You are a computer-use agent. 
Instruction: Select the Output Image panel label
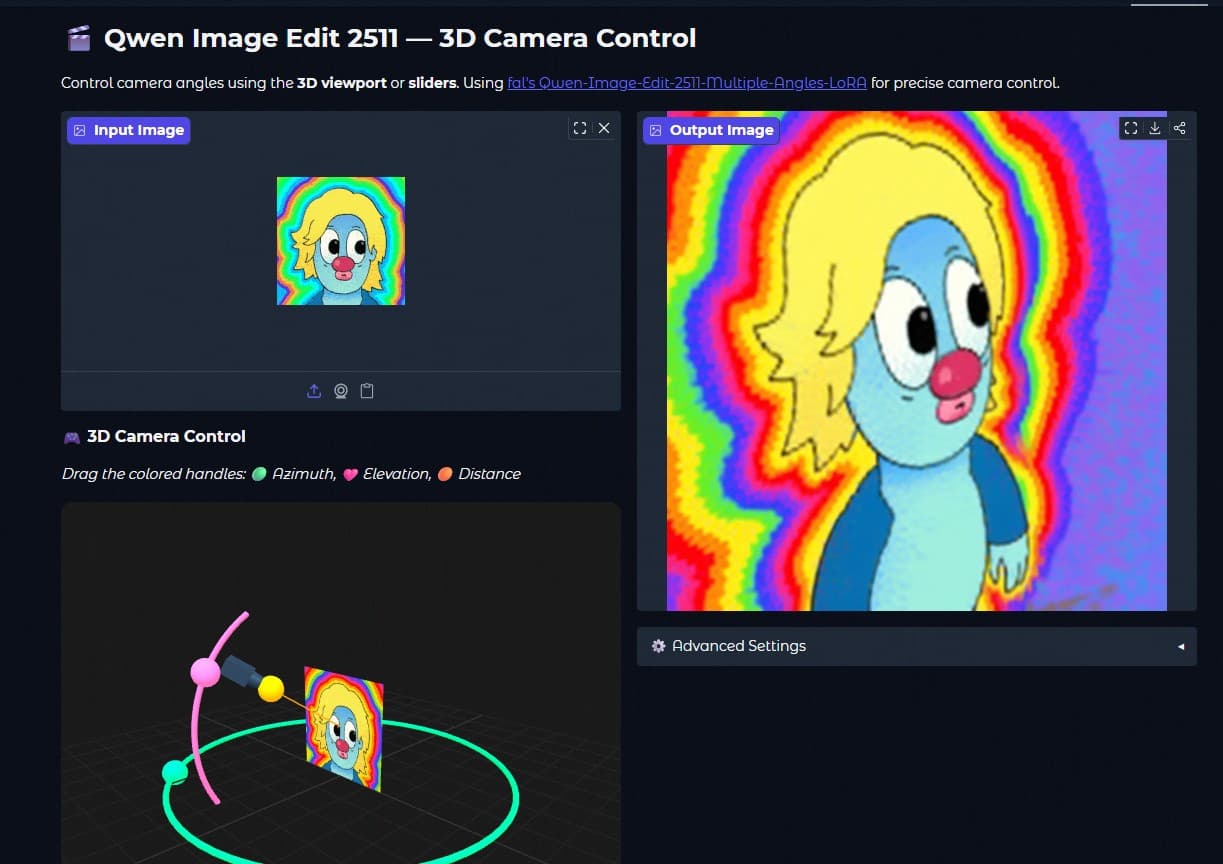pos(710,130)
